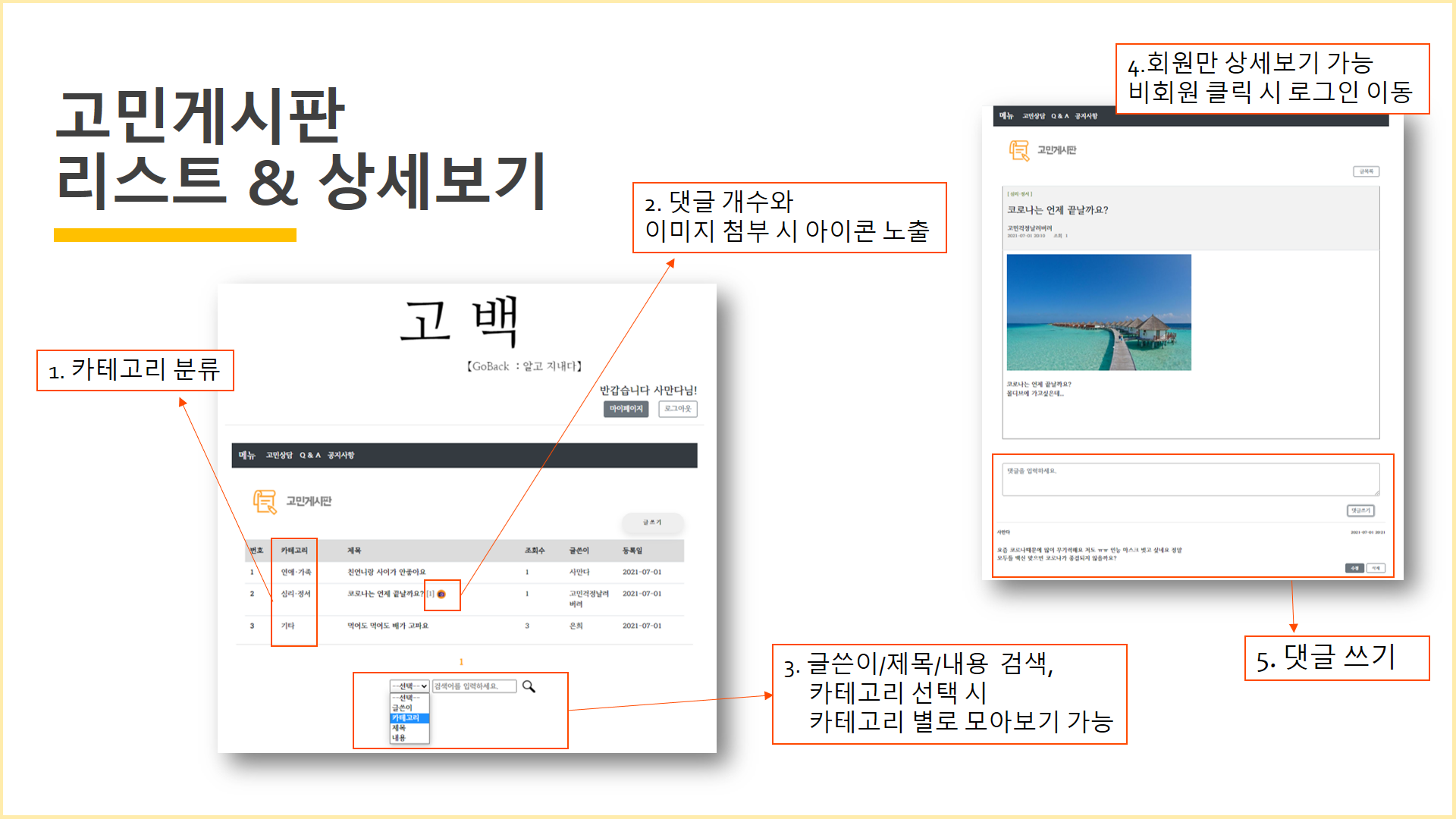
Task: Click the 로그아웃 button
Action: (678, 409)
